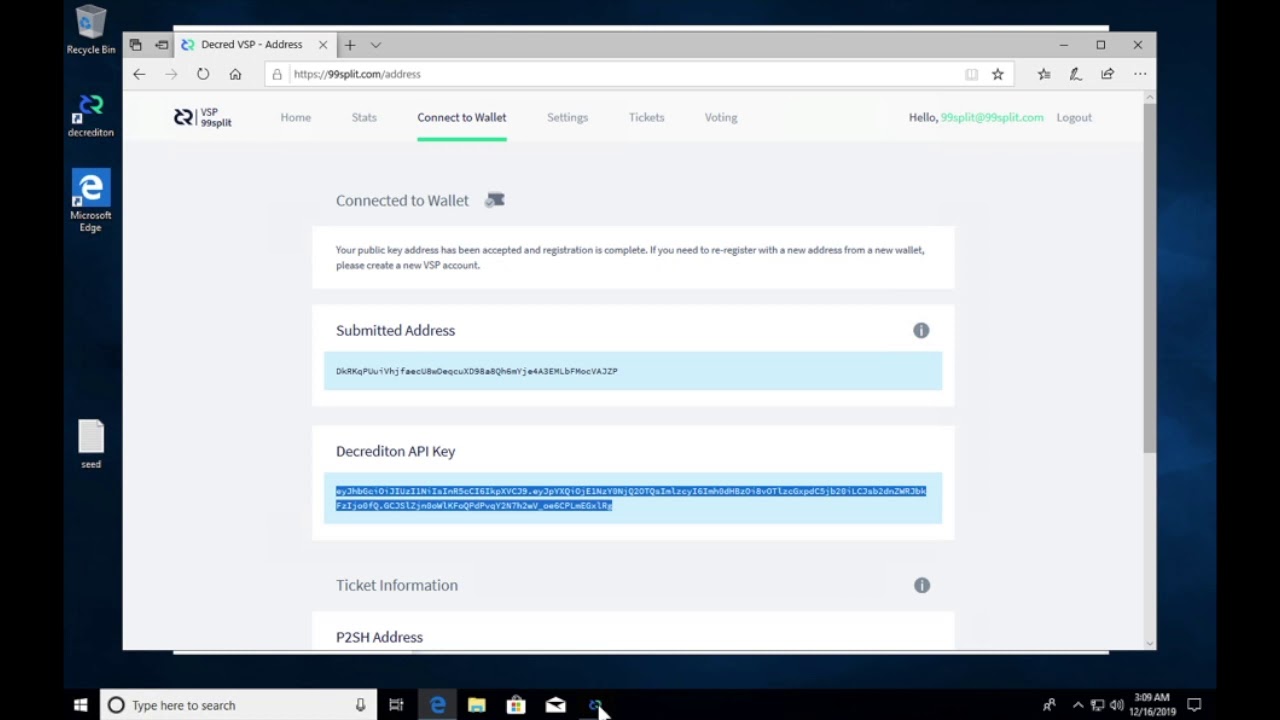Open File Explorer from the taskbar
The width and height of the screenshot is (1280, 720).
pyautogui.click(x=477, y=705)
